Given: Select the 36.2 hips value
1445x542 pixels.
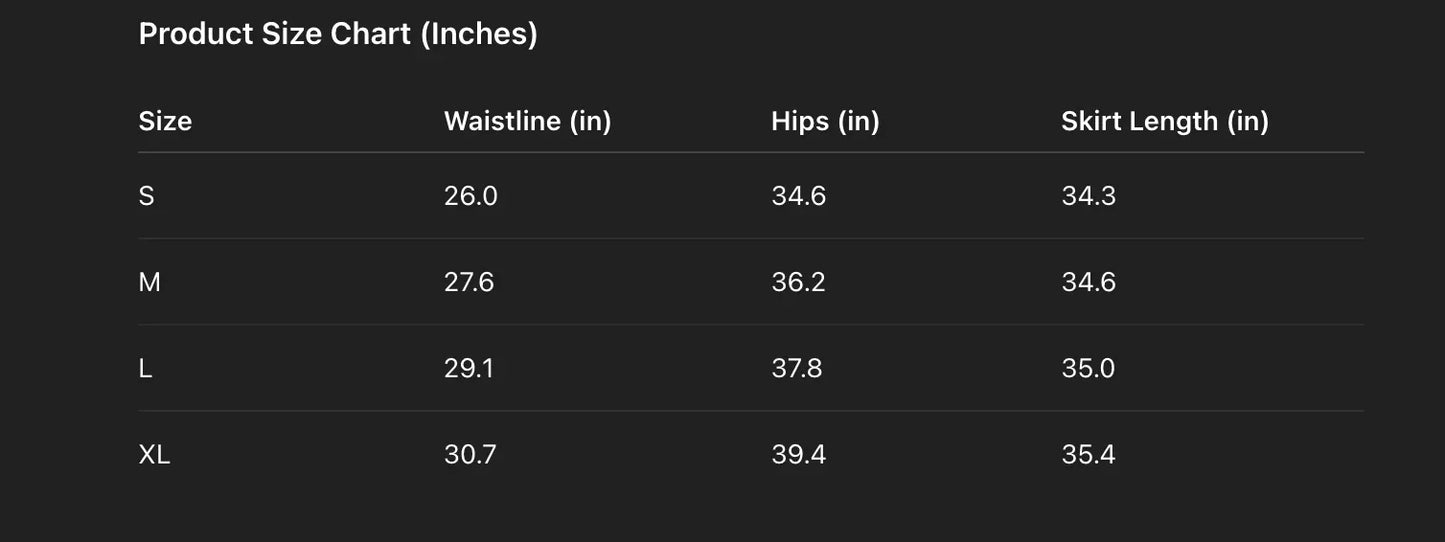Looking at the screenshot, I should [798, 282].
